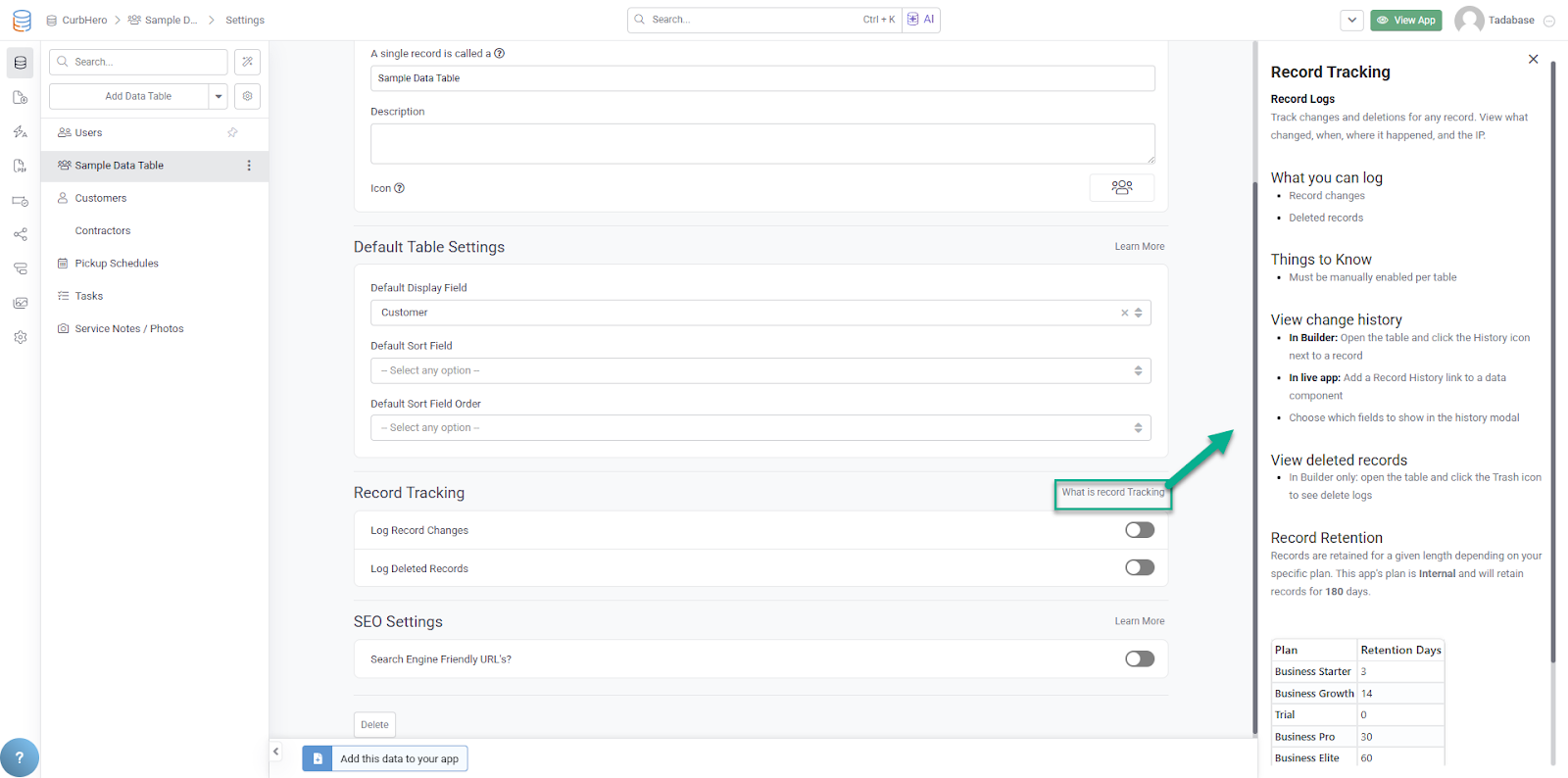Click the What is record Tracking link
Viewport: 1568px width, 778px height.
(1112, 493)
